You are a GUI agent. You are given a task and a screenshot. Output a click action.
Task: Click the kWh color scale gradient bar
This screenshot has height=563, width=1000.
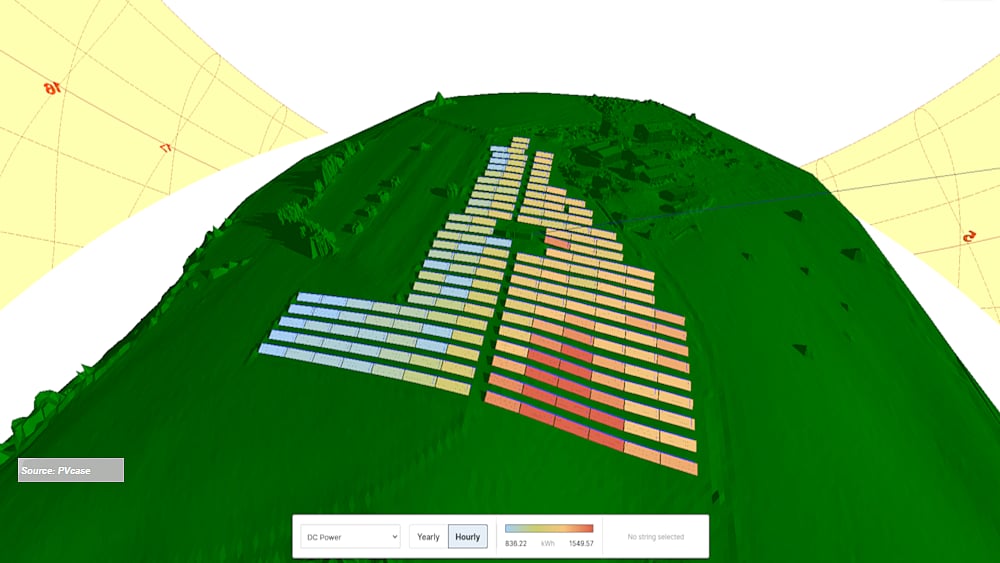(549, 528)
